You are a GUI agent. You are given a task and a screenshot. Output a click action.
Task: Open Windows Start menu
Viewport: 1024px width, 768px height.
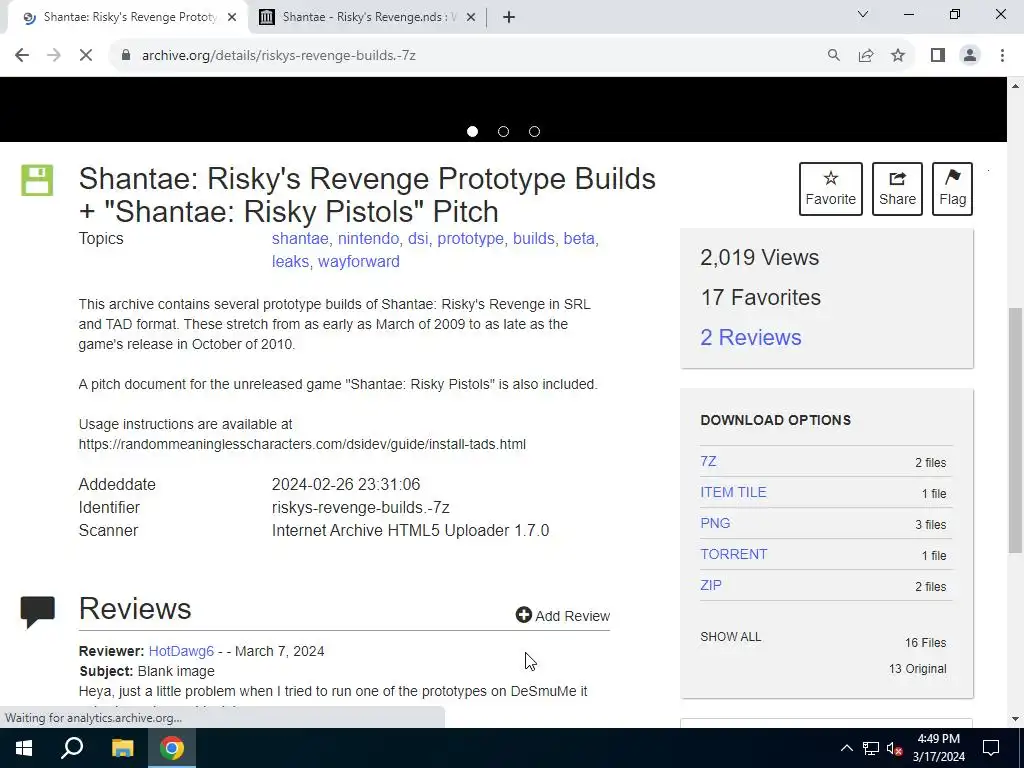24,748
